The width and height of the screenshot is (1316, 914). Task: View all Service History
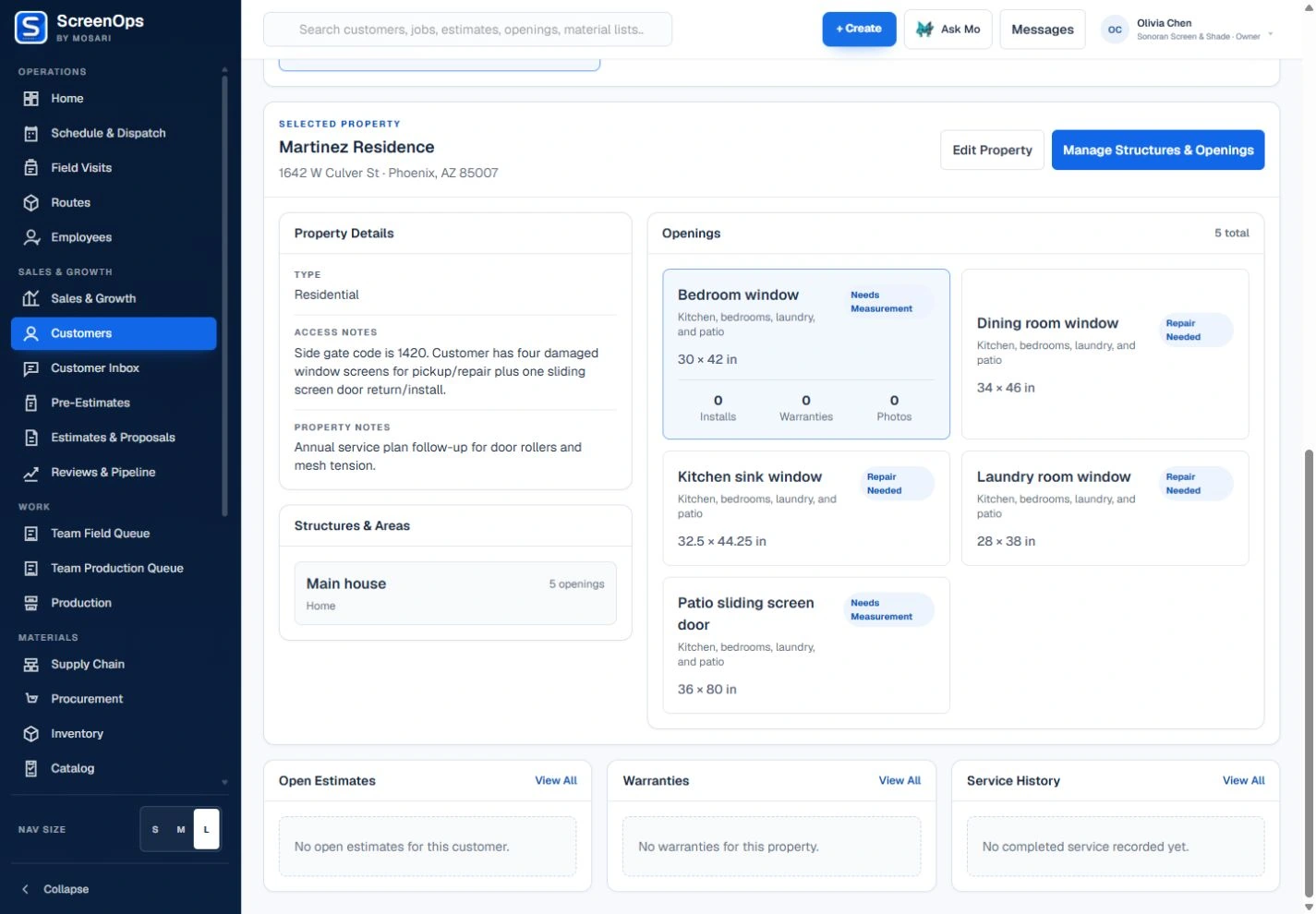point(1244,781)
